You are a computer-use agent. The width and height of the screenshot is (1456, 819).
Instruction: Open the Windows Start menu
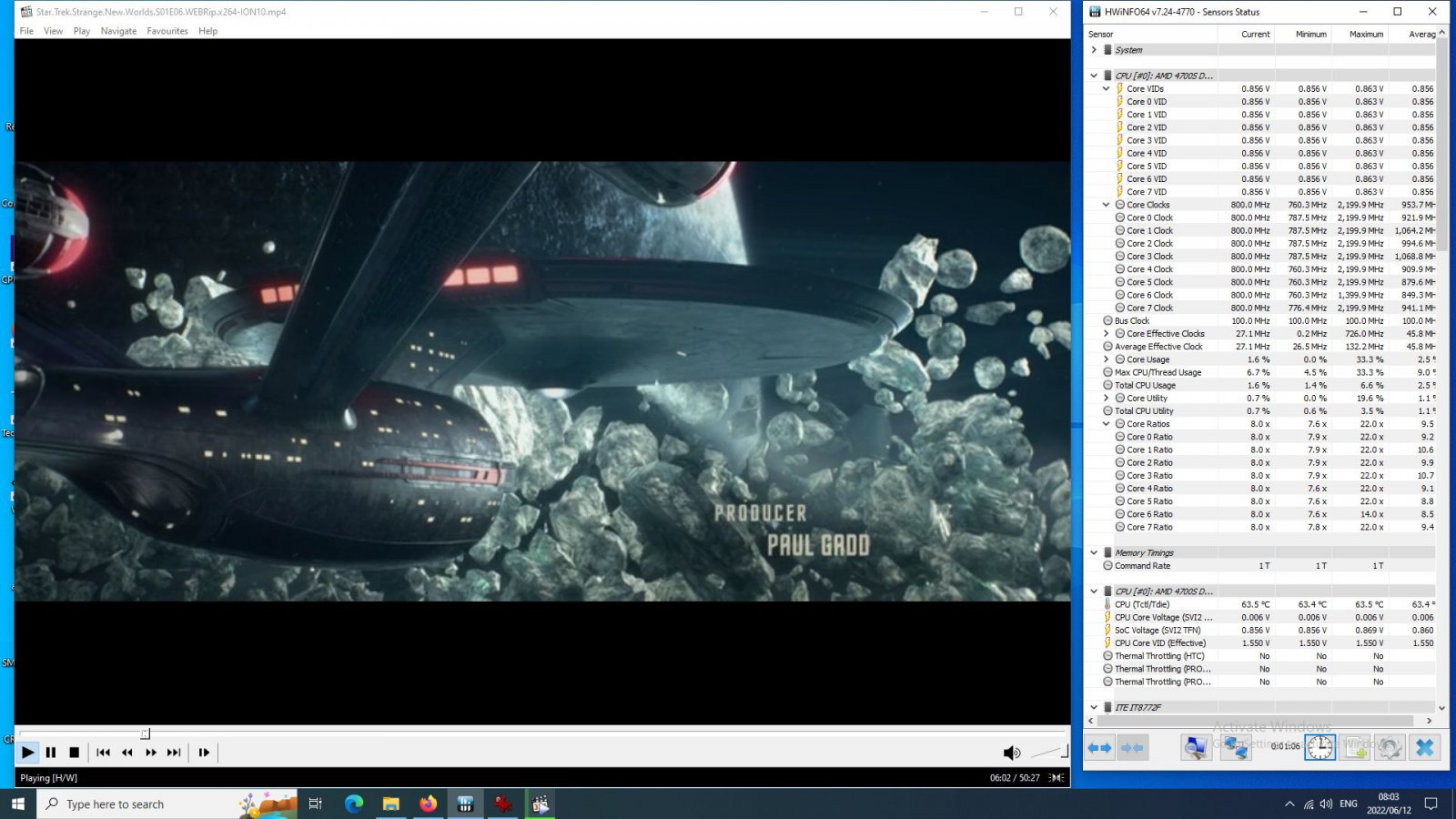18,804
